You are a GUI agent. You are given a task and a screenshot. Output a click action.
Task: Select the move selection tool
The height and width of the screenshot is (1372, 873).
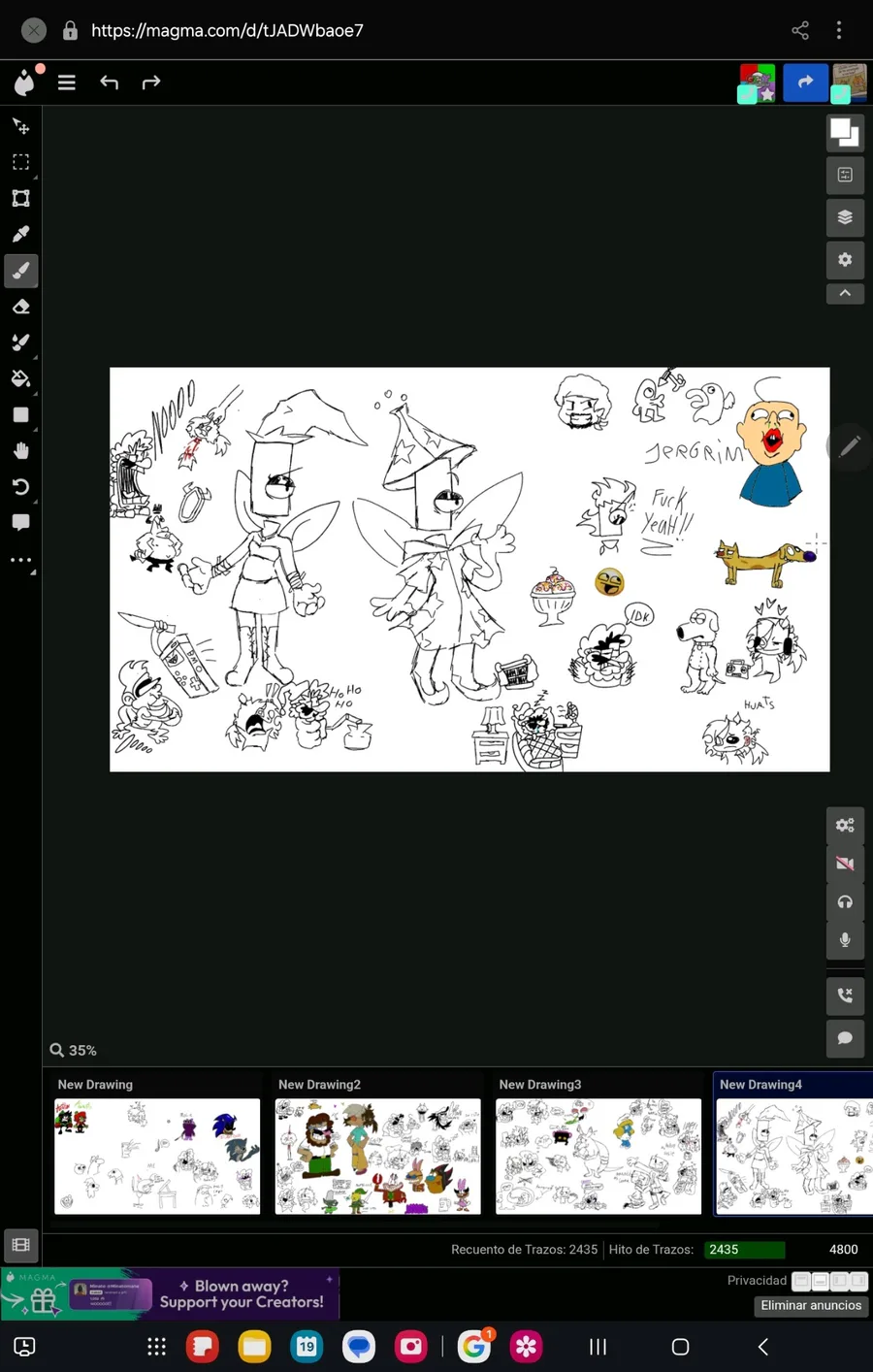[20, 126]
